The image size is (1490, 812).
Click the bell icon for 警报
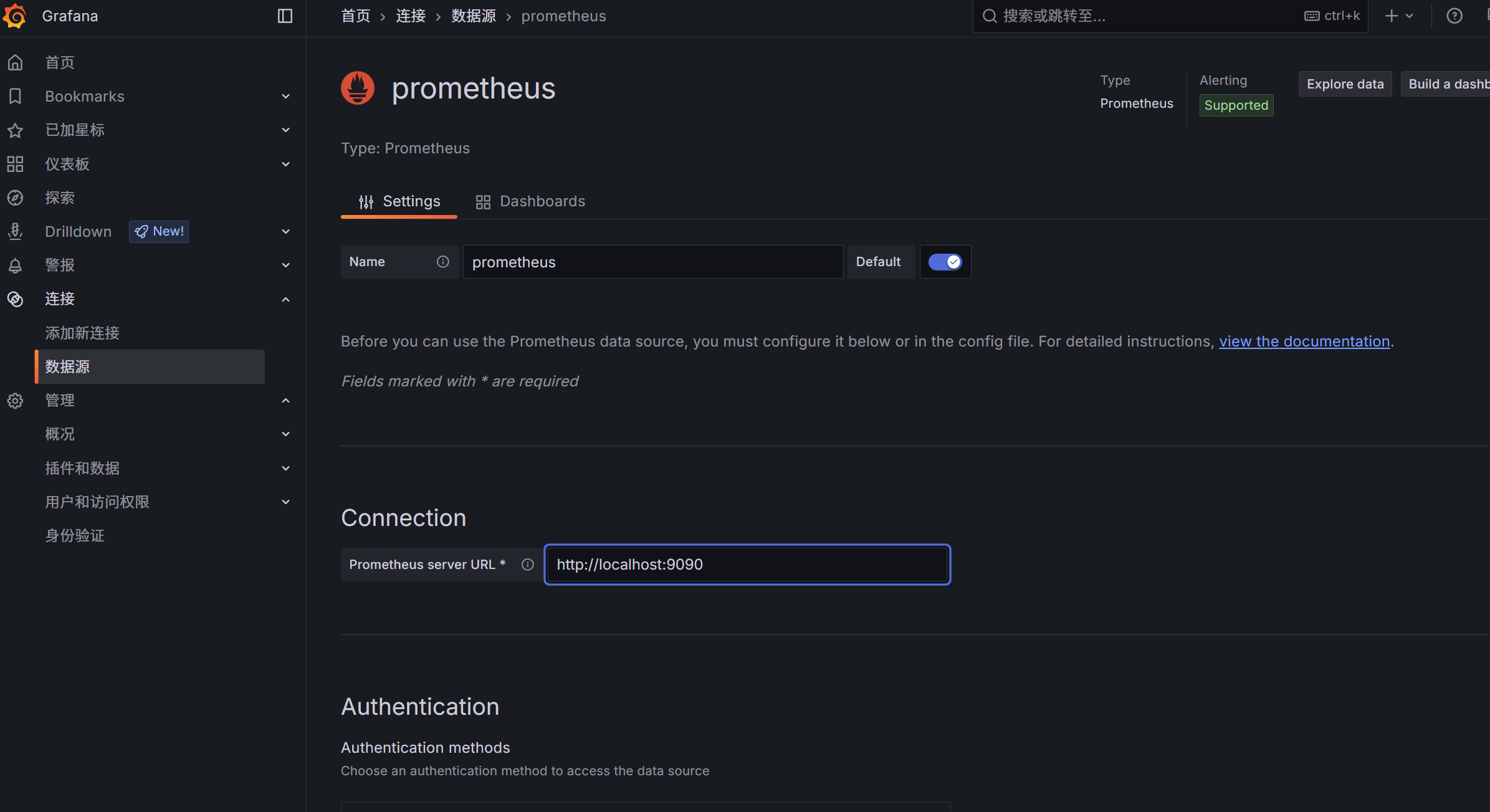tap(16, 265)
